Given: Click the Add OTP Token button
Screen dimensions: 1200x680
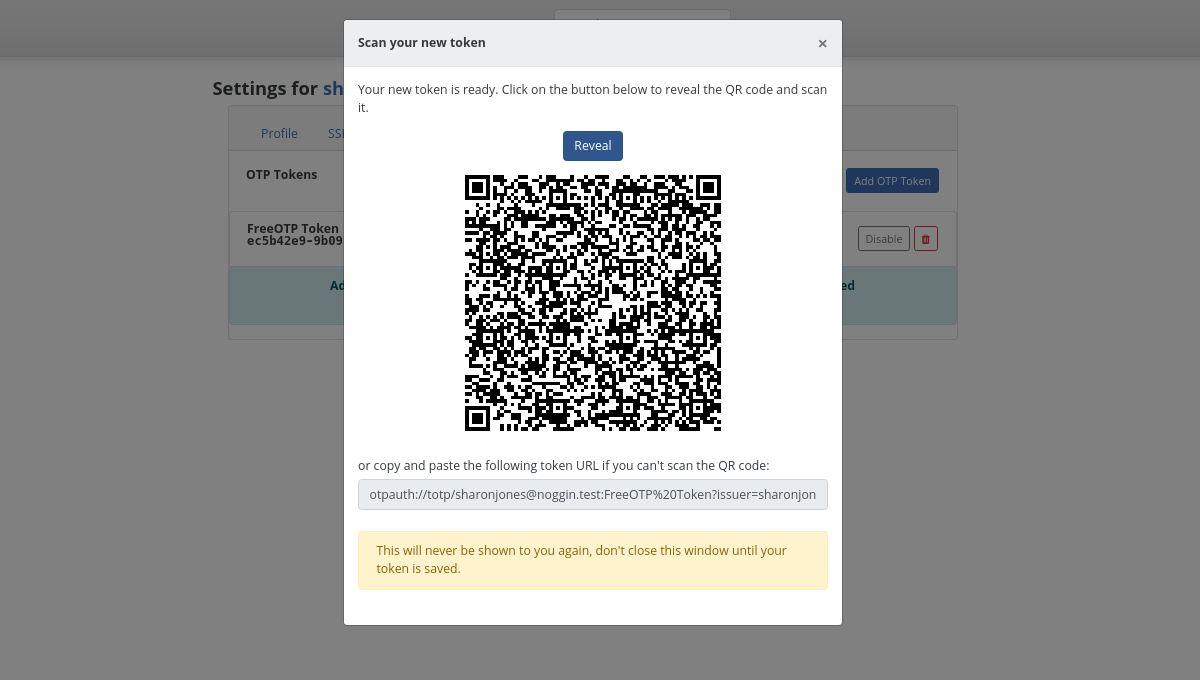Looking at the screenshot, I should click(x=892, y=181).
